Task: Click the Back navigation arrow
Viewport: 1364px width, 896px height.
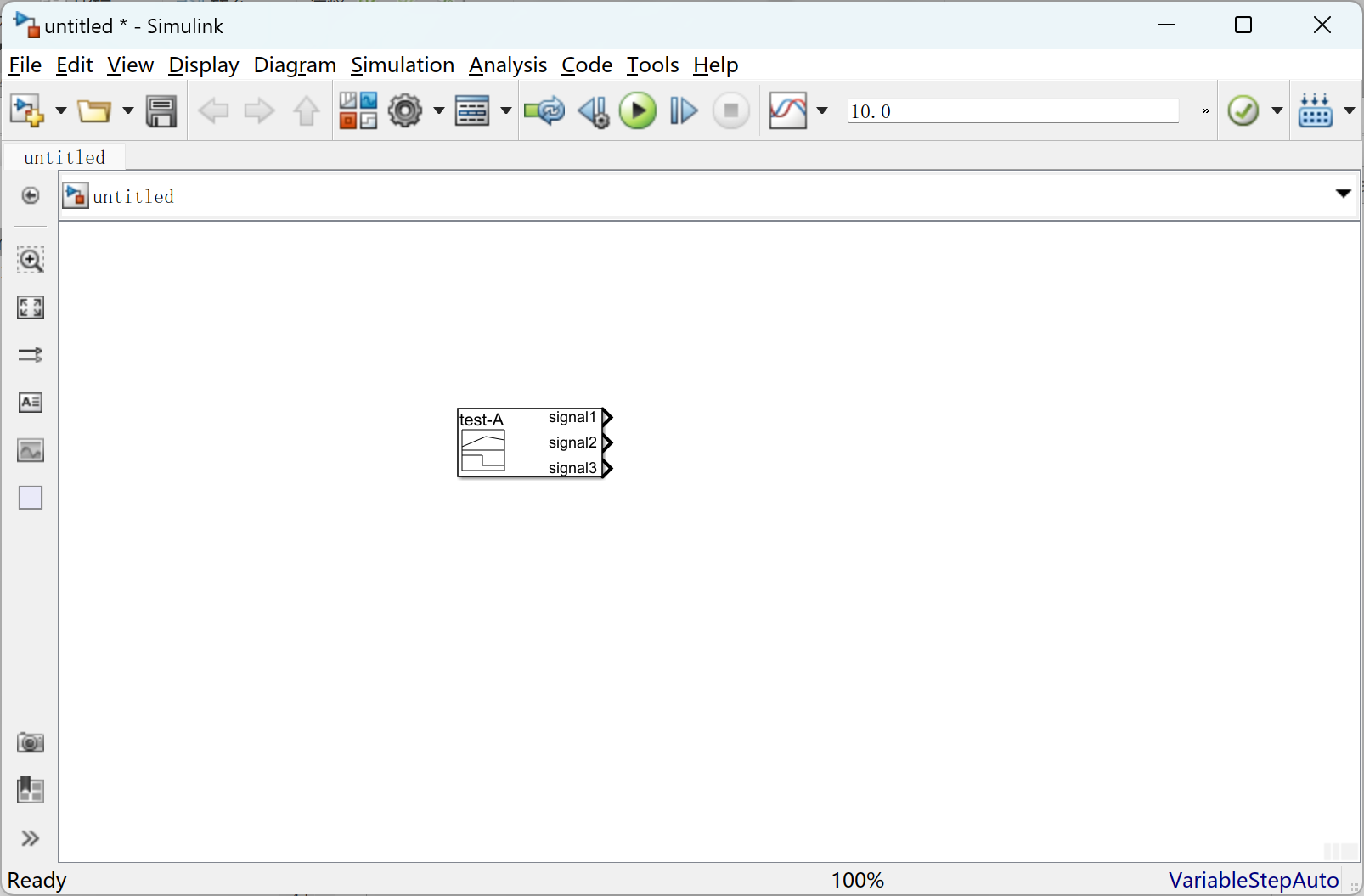Action: (x=213, y=111)
